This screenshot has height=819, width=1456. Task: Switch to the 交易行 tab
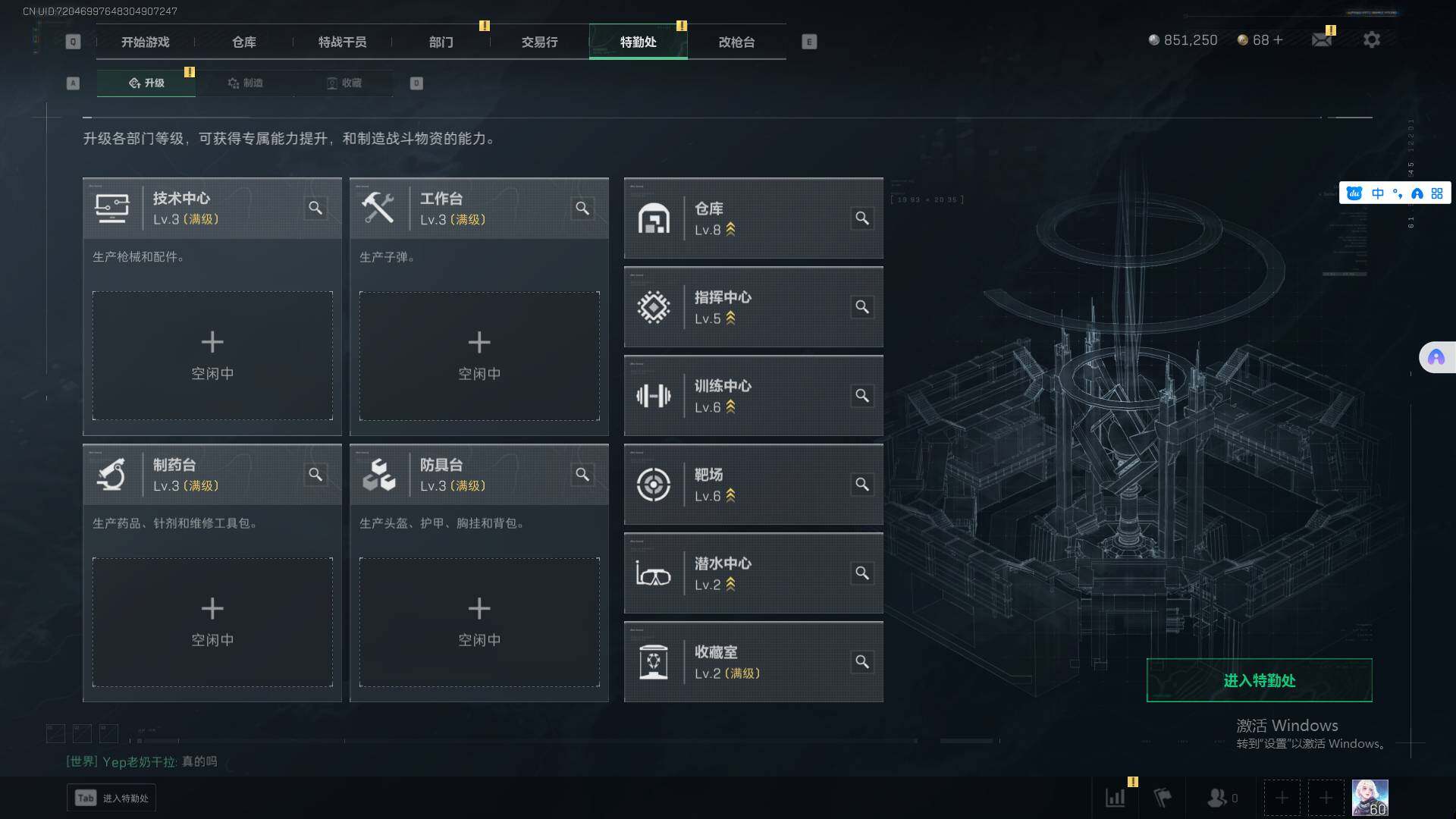[x=539, y=42]
